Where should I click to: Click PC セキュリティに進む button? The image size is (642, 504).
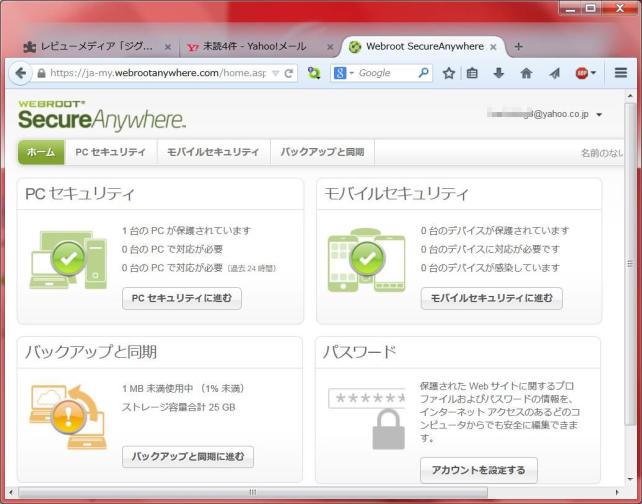[182, 298]
